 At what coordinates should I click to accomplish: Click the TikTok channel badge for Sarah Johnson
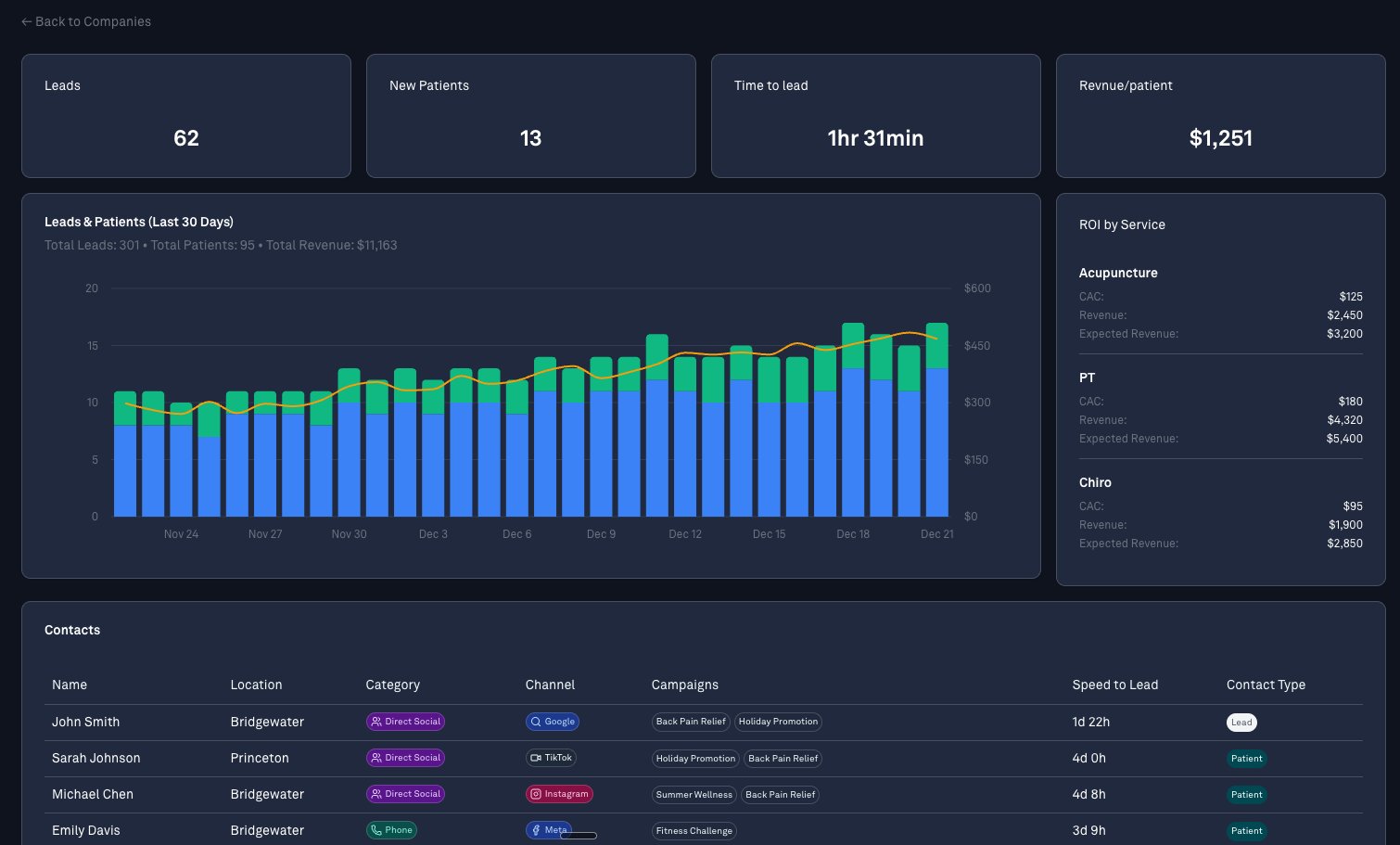coord(551,758)
